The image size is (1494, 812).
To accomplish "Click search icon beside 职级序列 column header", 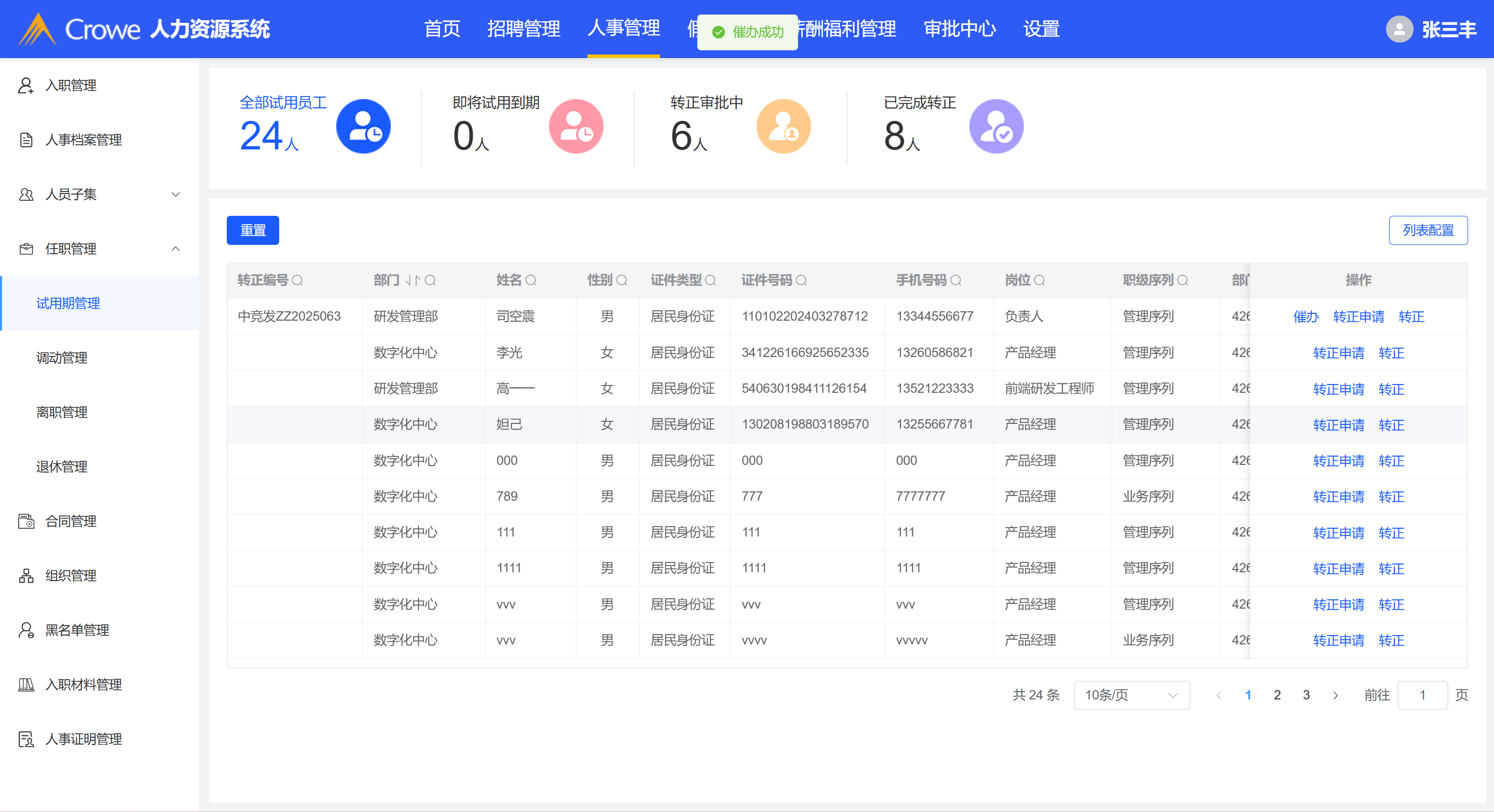I will (x=1183, y=281).
